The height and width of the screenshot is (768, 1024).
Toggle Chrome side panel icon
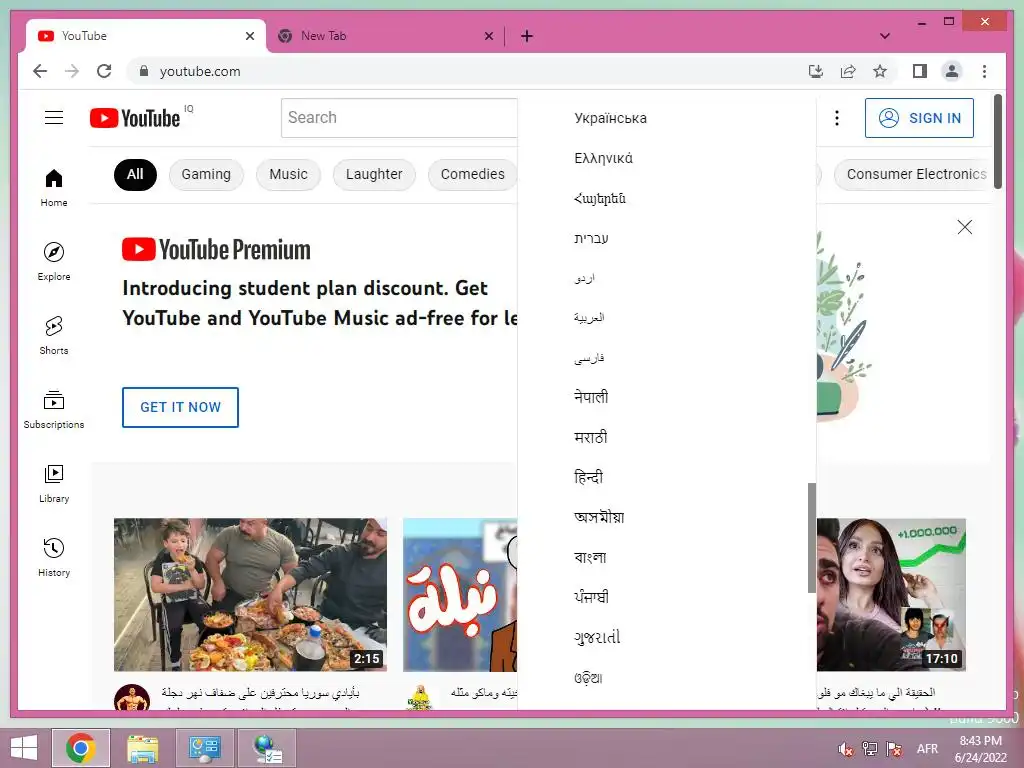click(x=920, y=71)
